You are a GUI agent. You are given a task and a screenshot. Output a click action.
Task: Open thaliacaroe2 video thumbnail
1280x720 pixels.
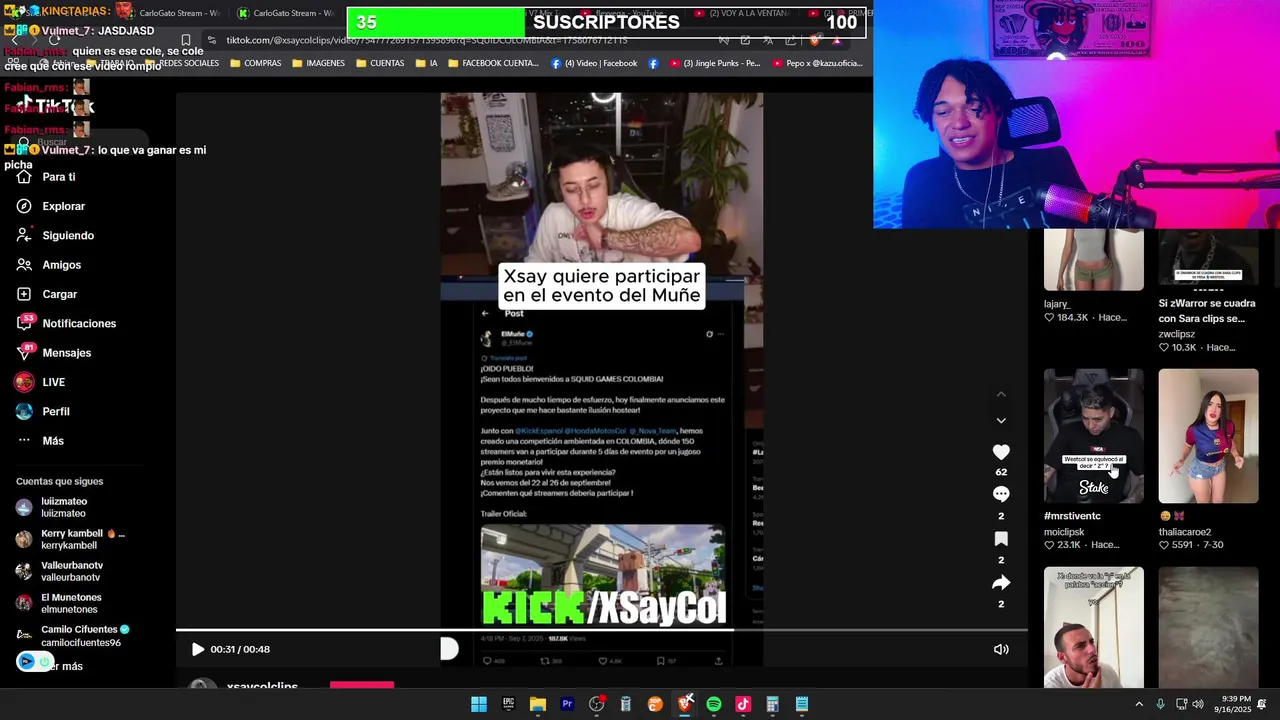pyautogui.click(x=1208, y=436)
